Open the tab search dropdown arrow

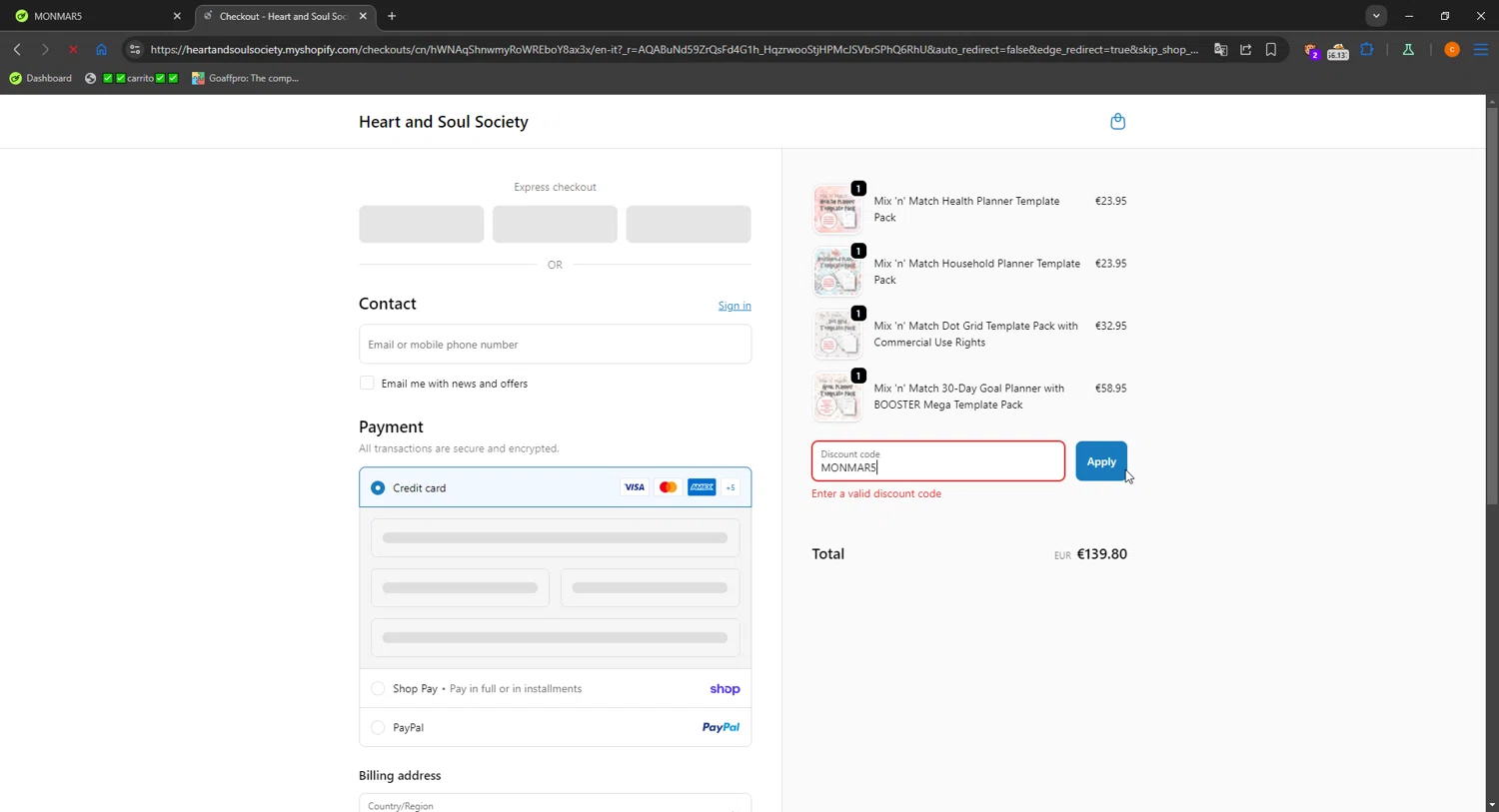(1376, 16)
